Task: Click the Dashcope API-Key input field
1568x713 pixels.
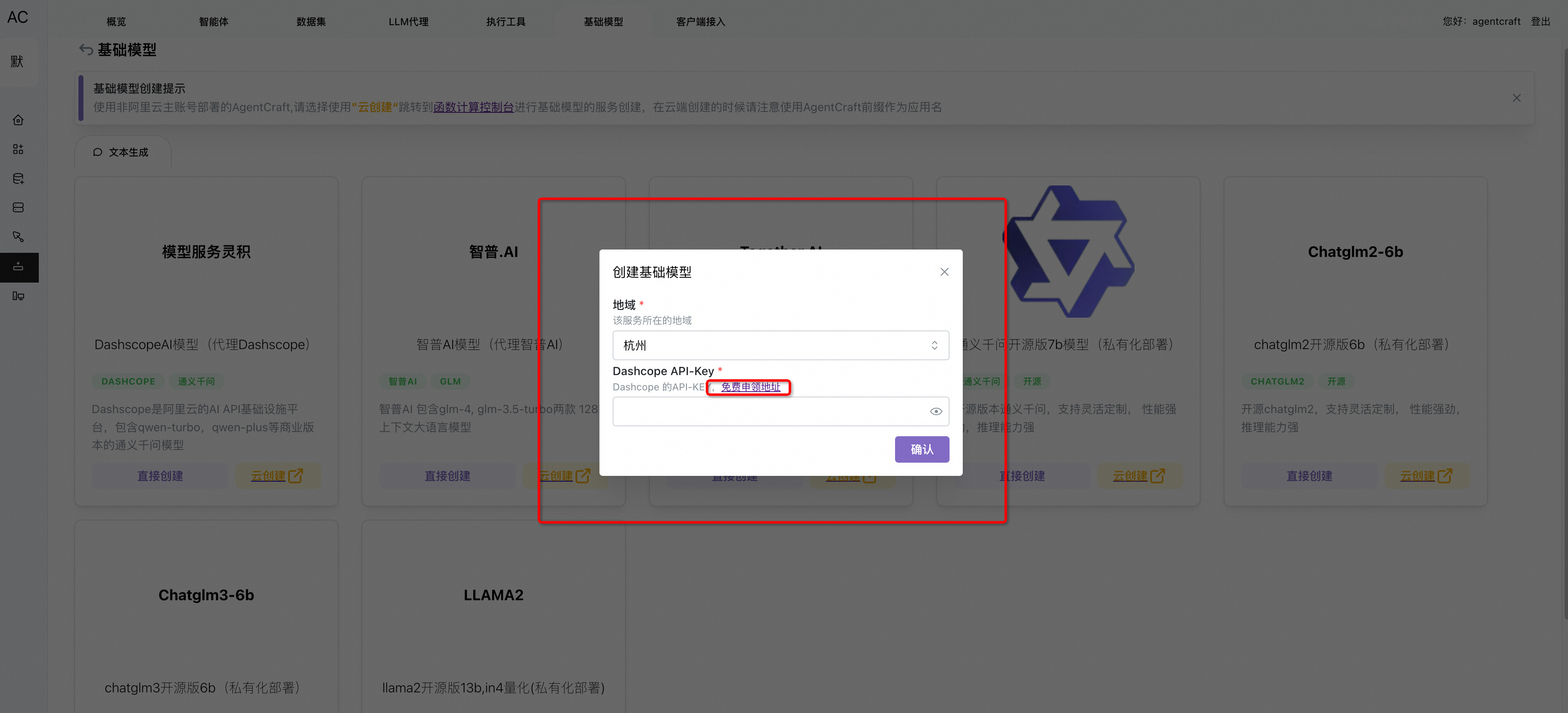Action: [780, 411]
